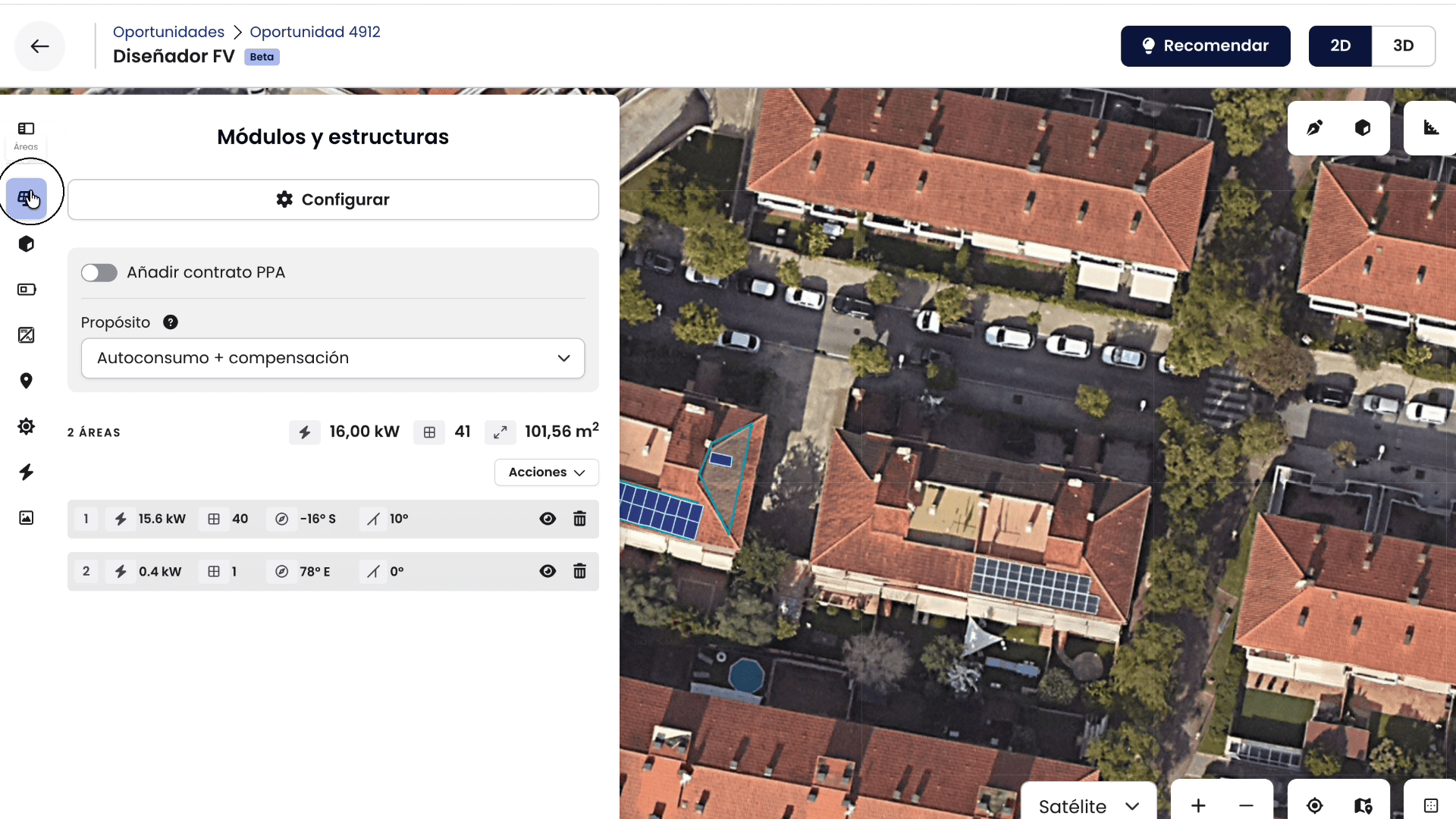This screenshot has height=819, width=1456.
Task: Hide area 2 using eye icon
Action: pyautogui.click(x=548, y=571)
